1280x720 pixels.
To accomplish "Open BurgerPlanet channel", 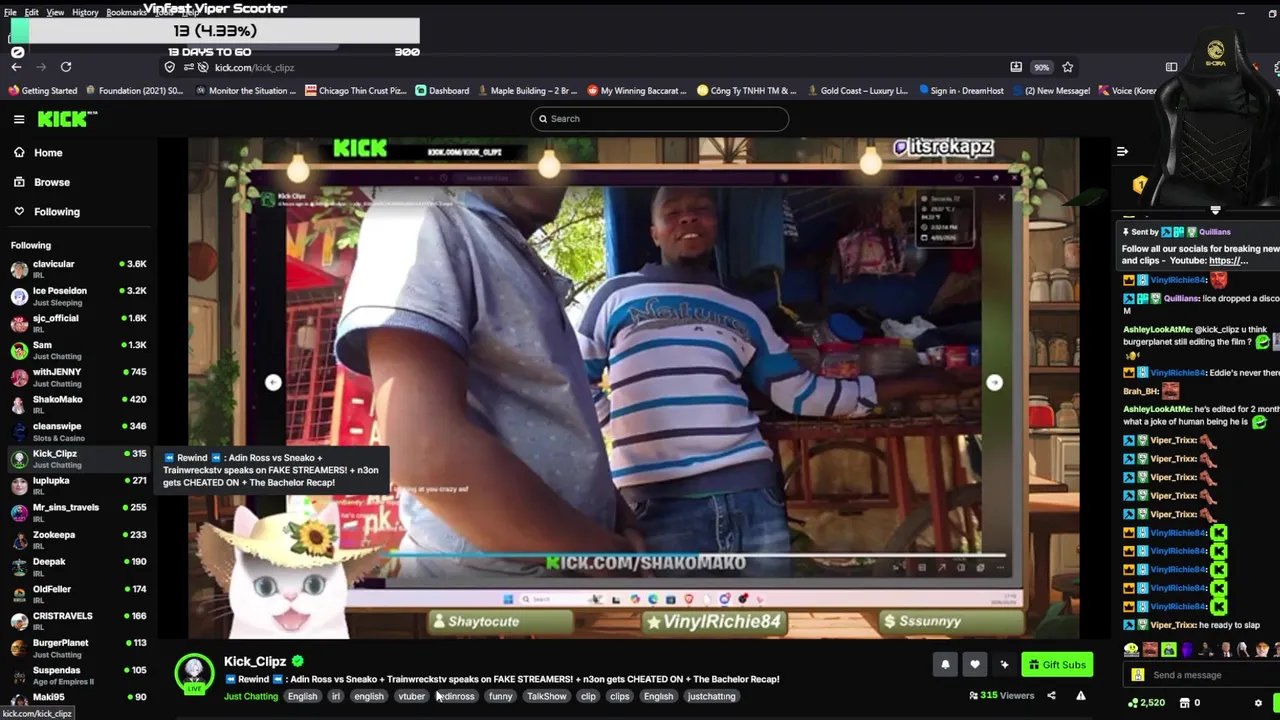I will [x=78, y=647].
